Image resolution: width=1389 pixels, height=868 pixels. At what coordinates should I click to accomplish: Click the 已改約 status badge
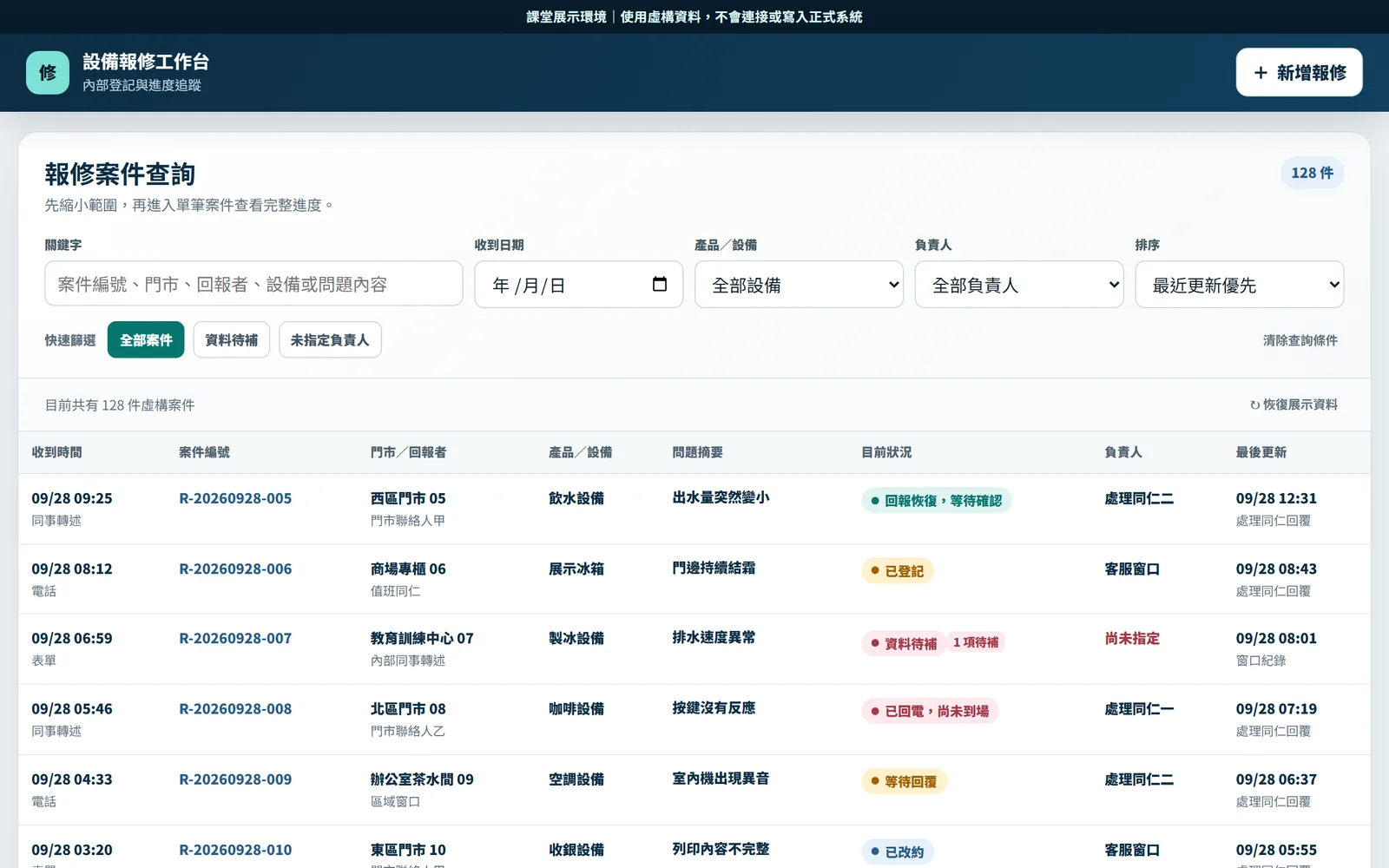898,852
